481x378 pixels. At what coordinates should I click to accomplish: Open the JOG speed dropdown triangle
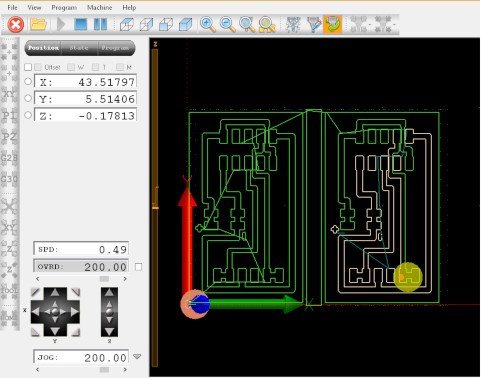point(137,357)
